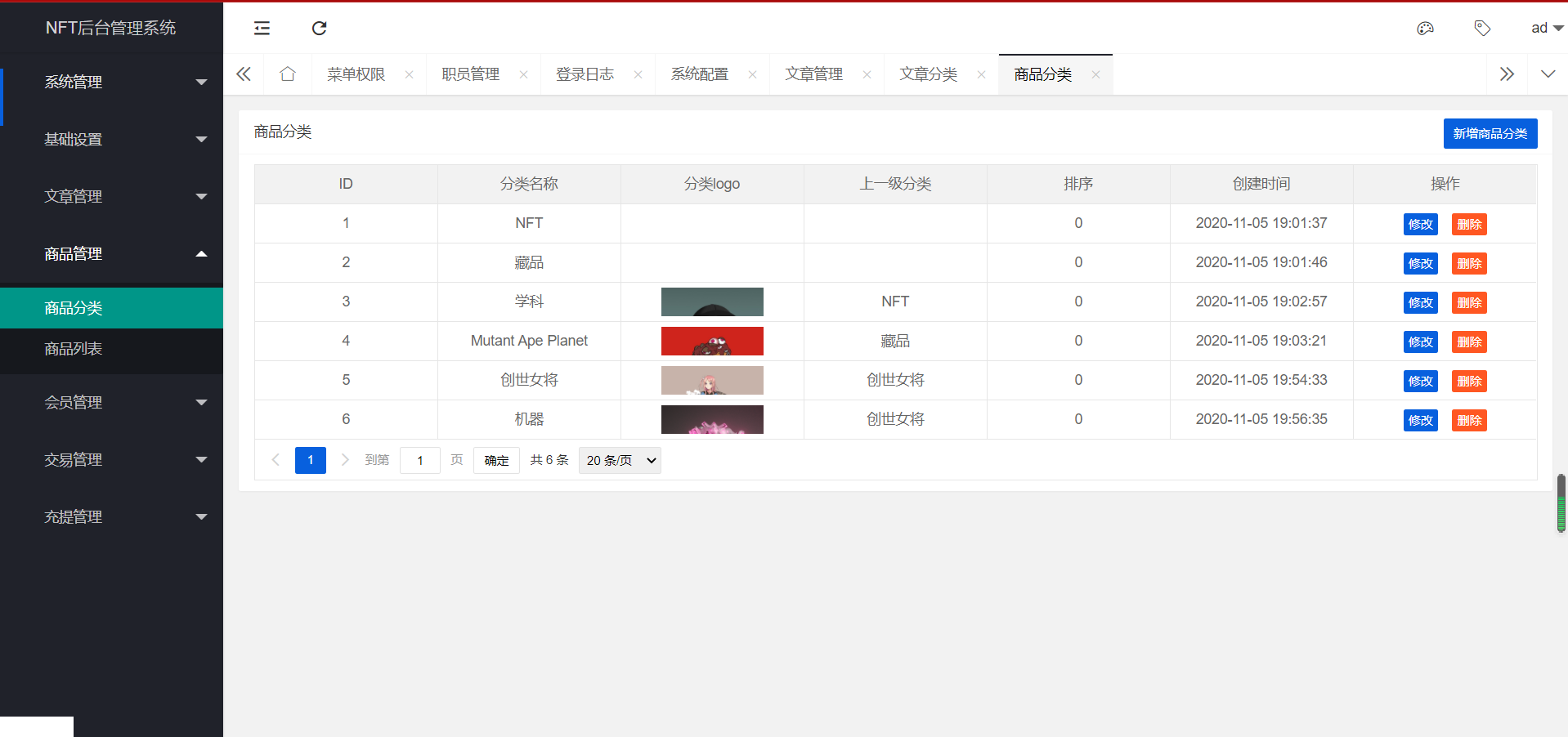Open the 20 条/页 page size dropdown

(619, 460)
